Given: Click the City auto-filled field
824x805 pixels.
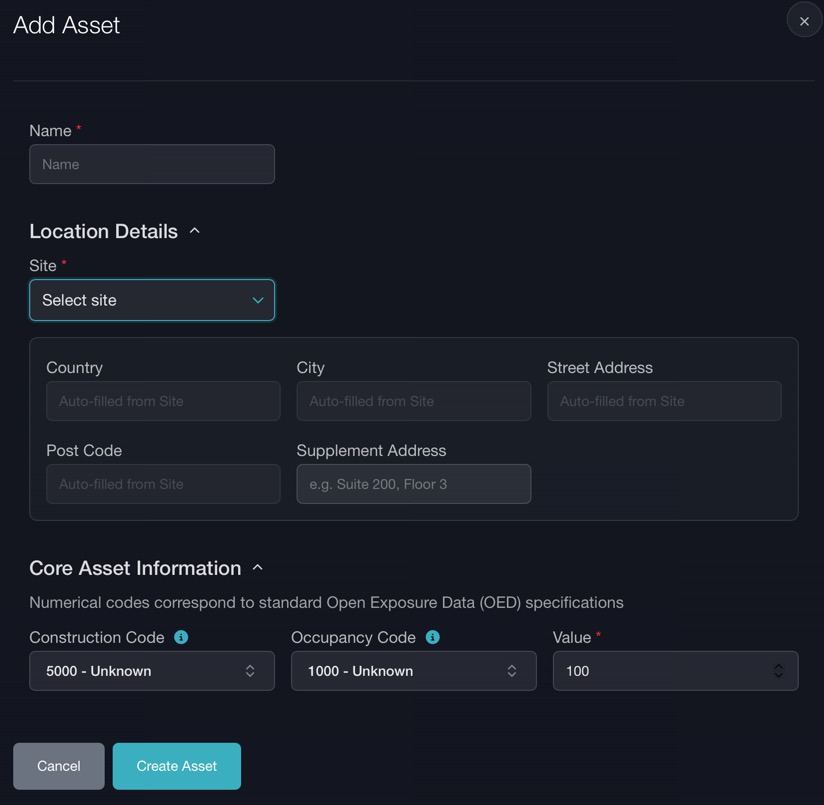Looking at the screenshot, I should click(414, 401).
